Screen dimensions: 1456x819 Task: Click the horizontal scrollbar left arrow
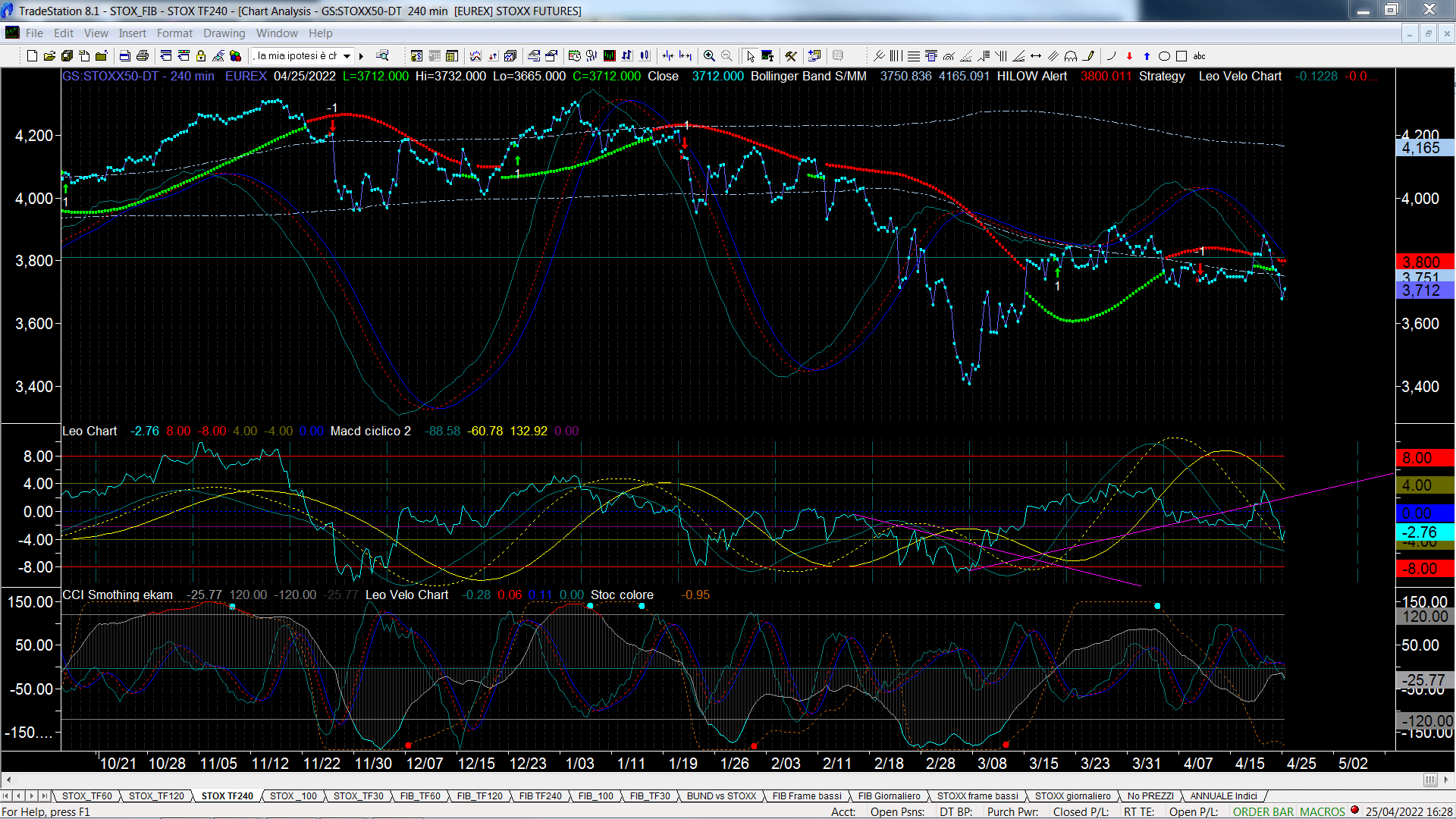[x=8, y=780]
